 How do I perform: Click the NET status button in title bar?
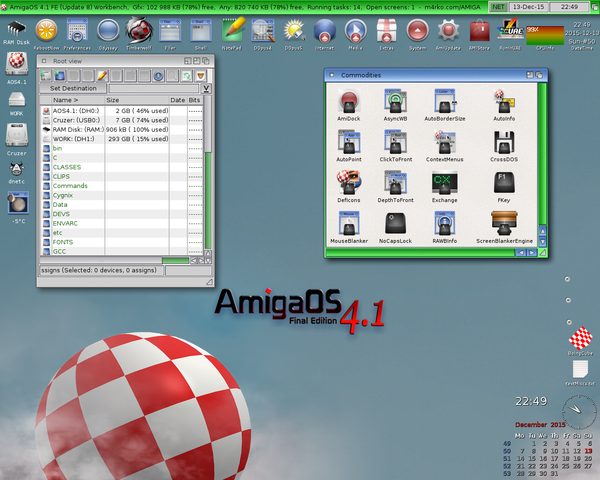click(498, 7)
